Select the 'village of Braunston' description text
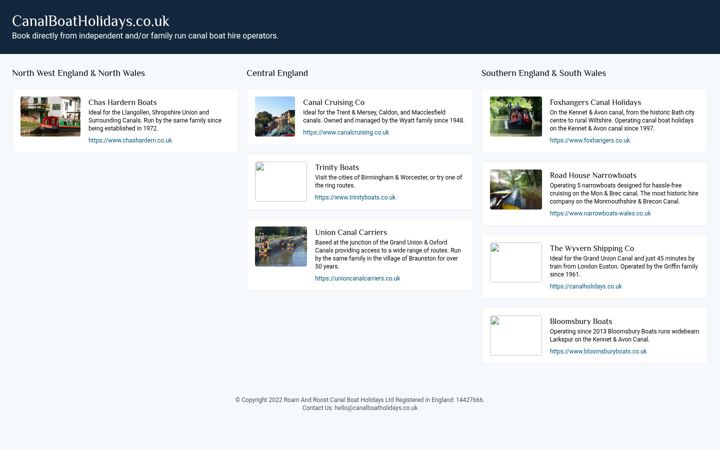Screen dimensions: 720x450 tap(388, 254)
